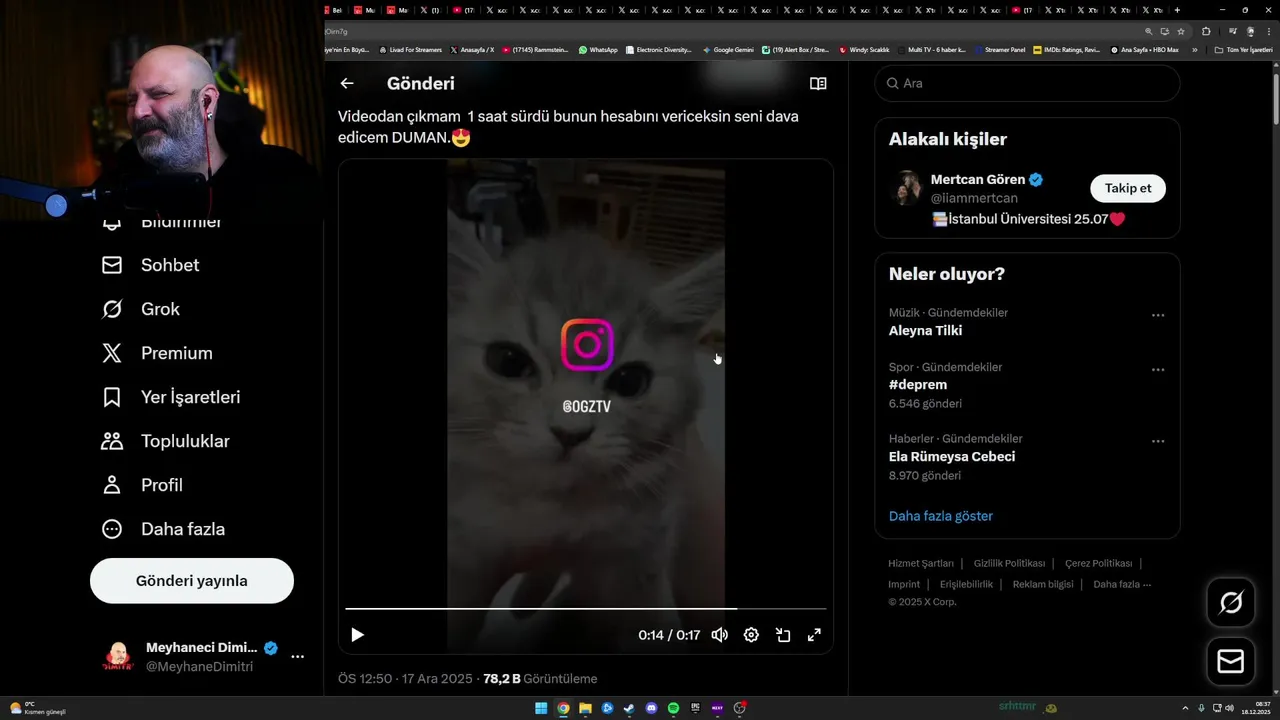Screen dimensions: 1280x720
Task: Open WhatsApp bookmark in bookmarks bar
Action: tap(598, 50)
